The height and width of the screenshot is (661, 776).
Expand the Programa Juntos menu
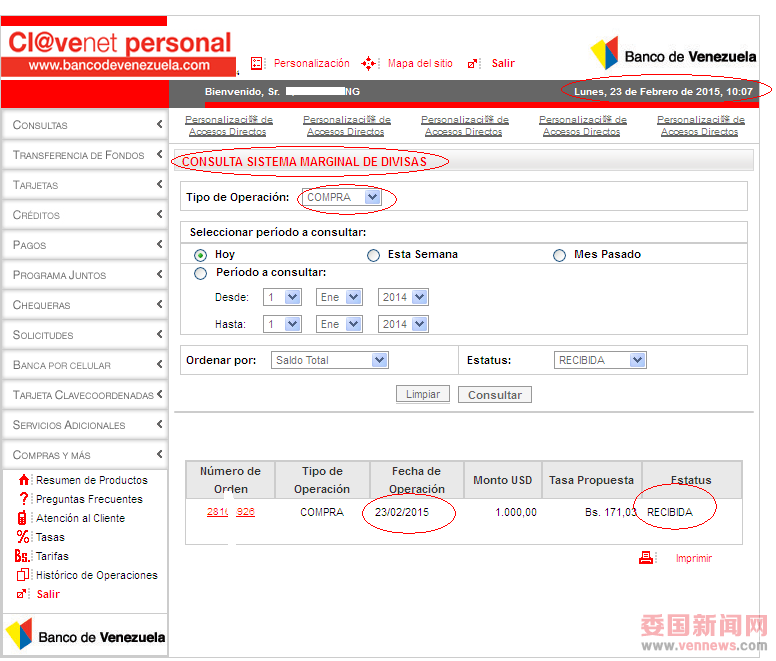[x=85, y=275]
